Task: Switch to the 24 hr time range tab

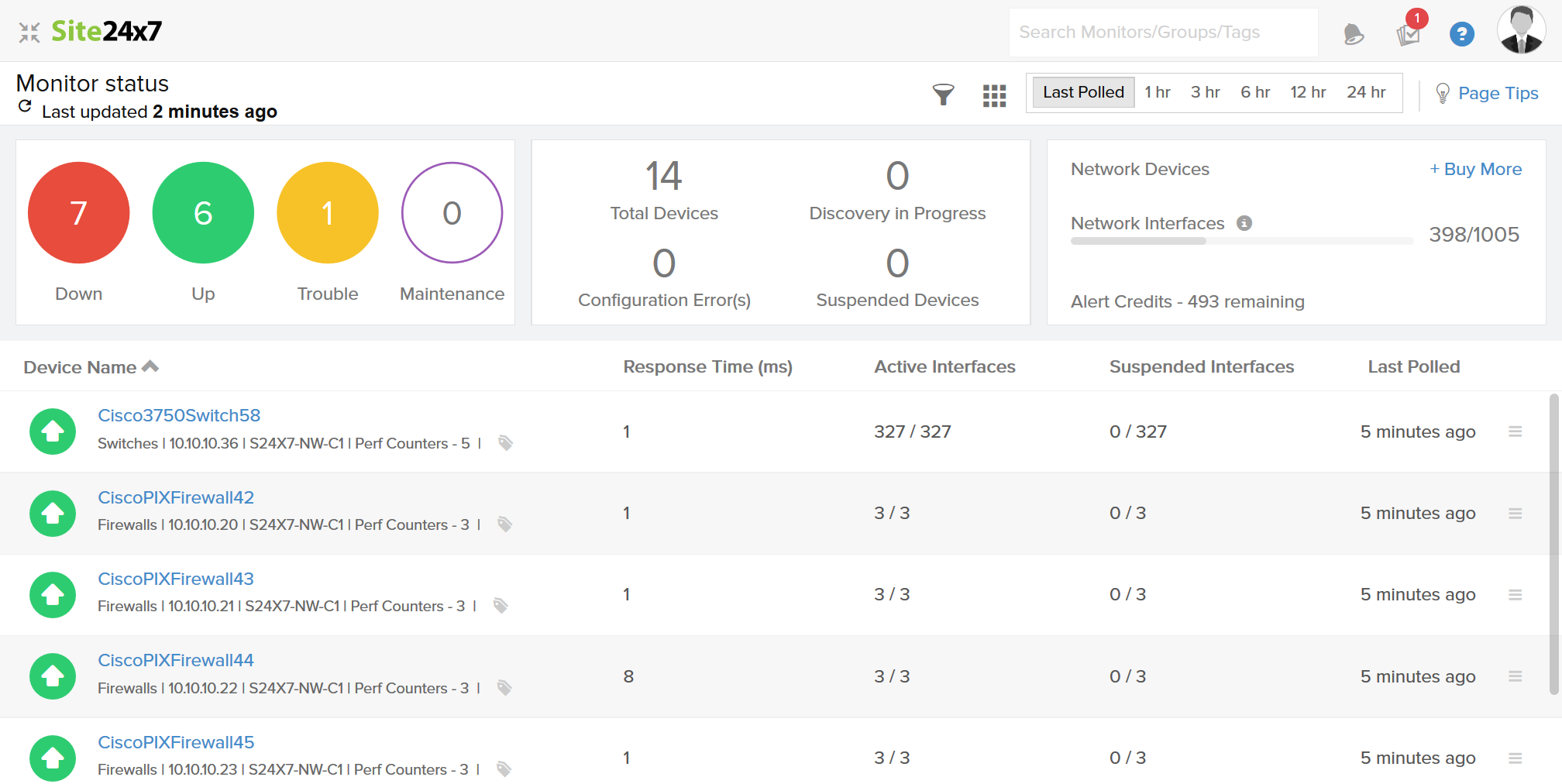Action: click(x=1365, y=91)
